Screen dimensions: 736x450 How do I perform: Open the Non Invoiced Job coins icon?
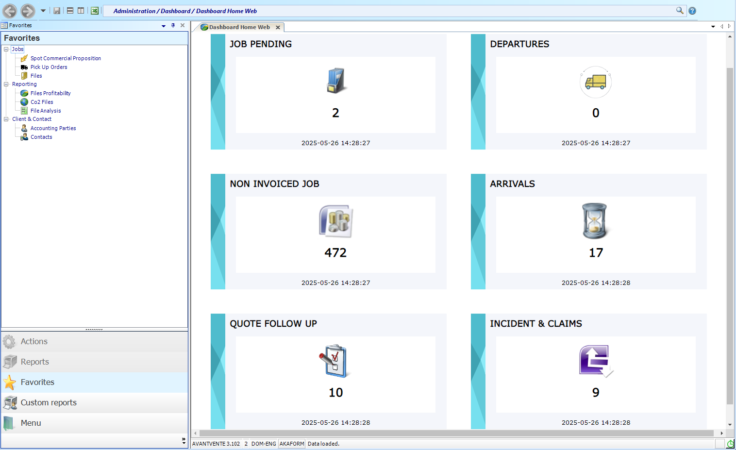pyautogui.click(x=336, y=221)
